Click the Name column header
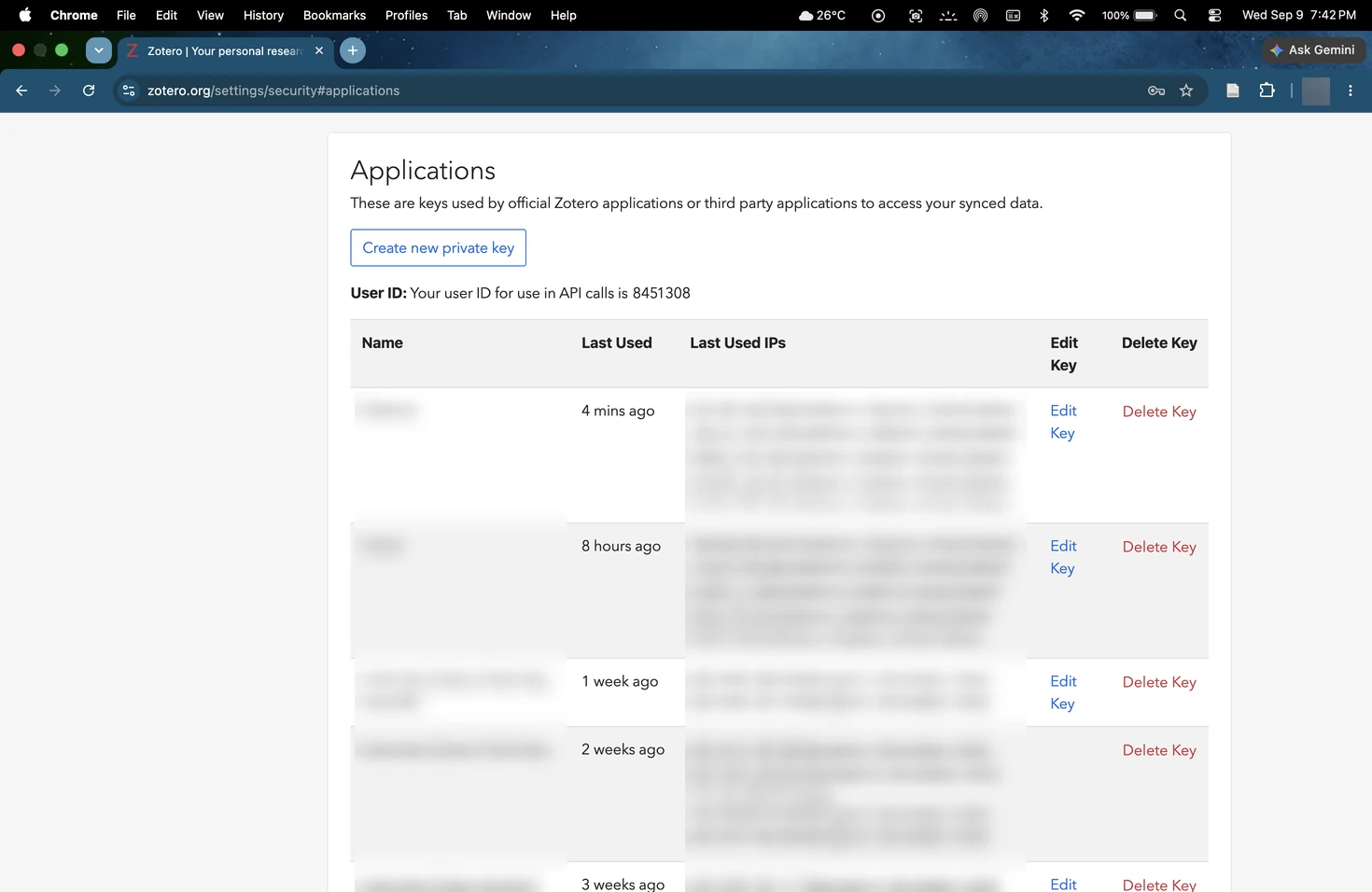 pyautogui.click(x=382, y=342)
